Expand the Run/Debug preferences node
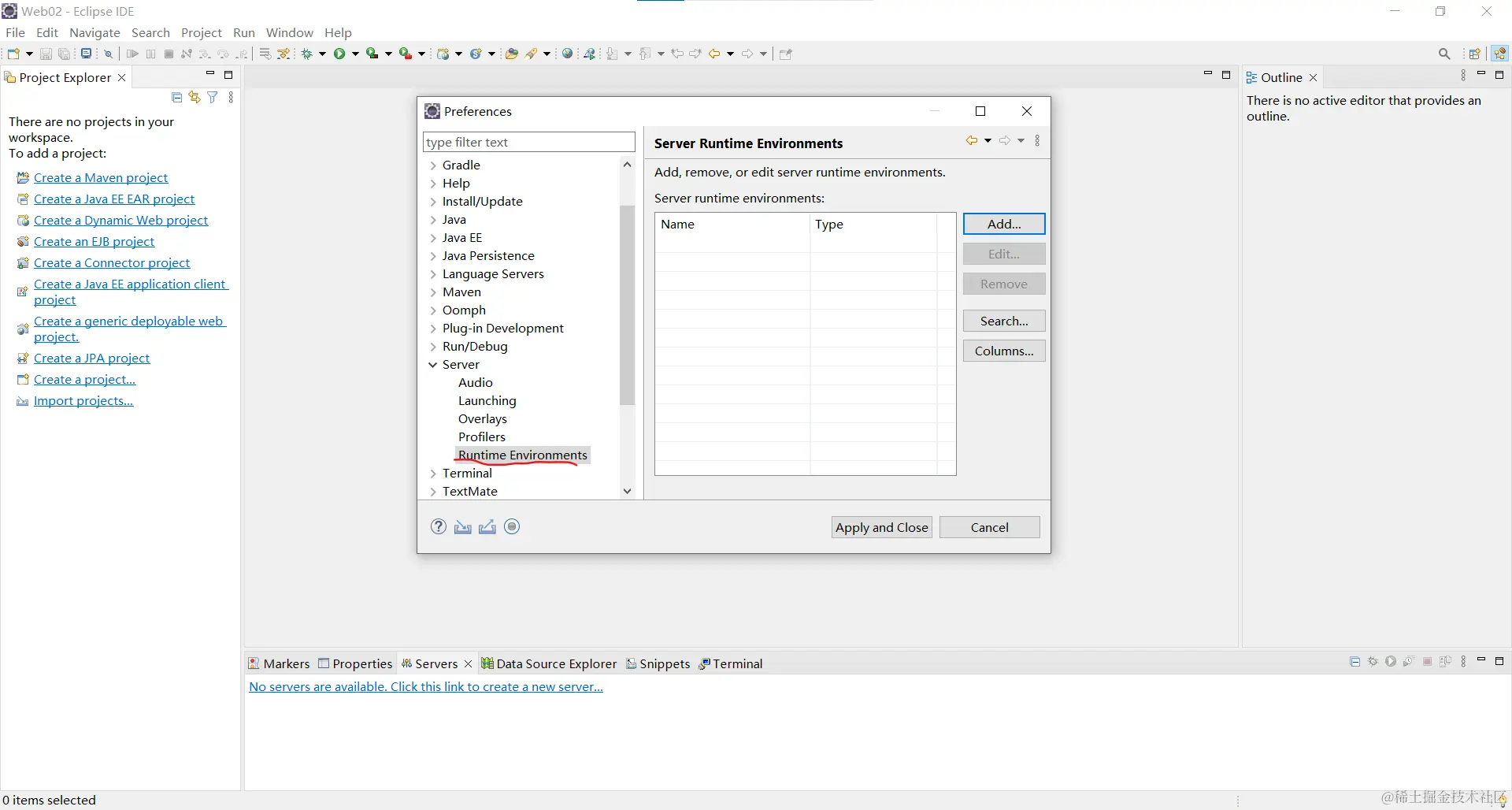Viewport: 1512px width, 810px height. tap(433, 347)
